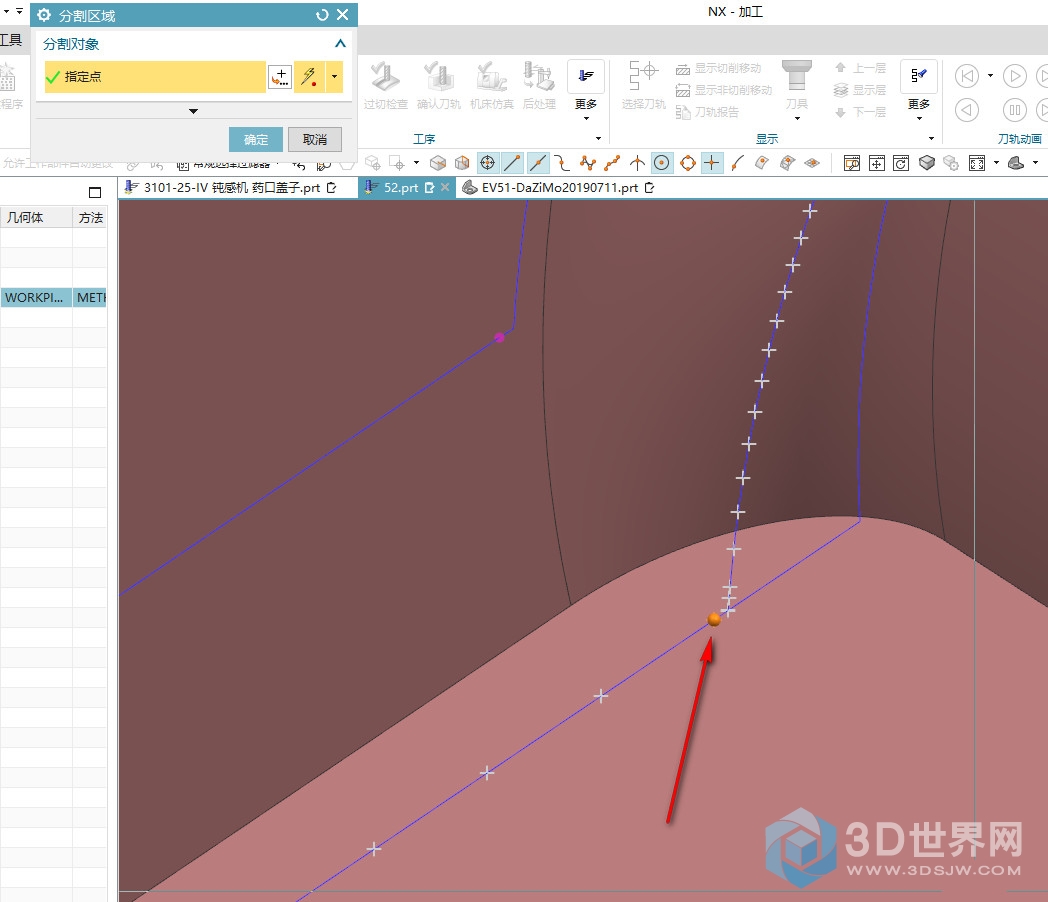Toggle the snap to arc center option

tap(662, 163)
